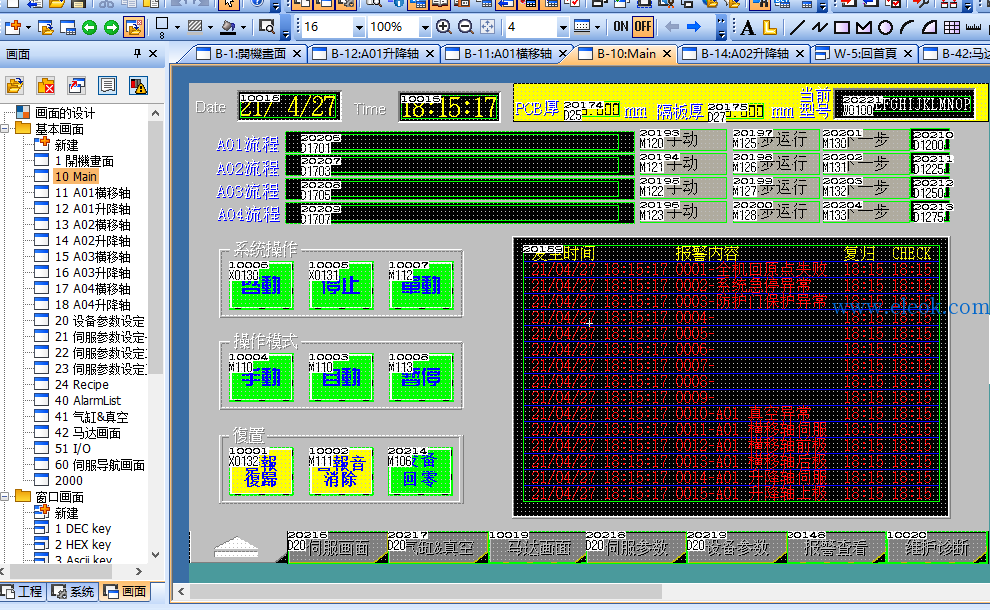This screenshot has width=990, height=610.
Task: Close the B-10:Main tab
Action: click(667, 54)
